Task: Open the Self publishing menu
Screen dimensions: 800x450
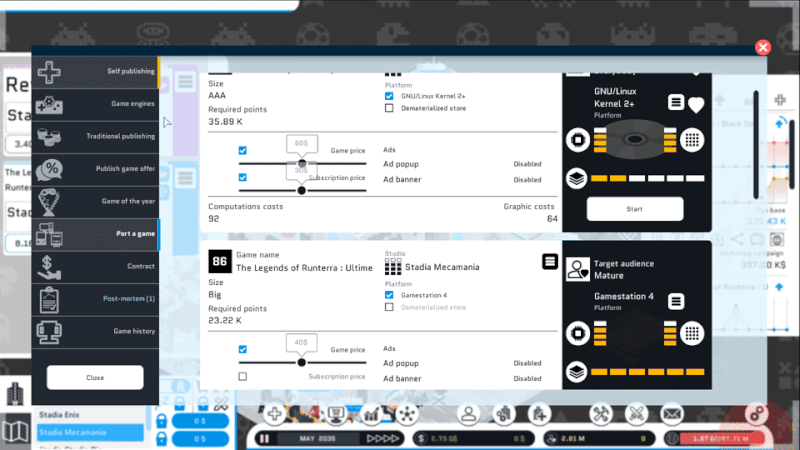Action: coord(95,71)
